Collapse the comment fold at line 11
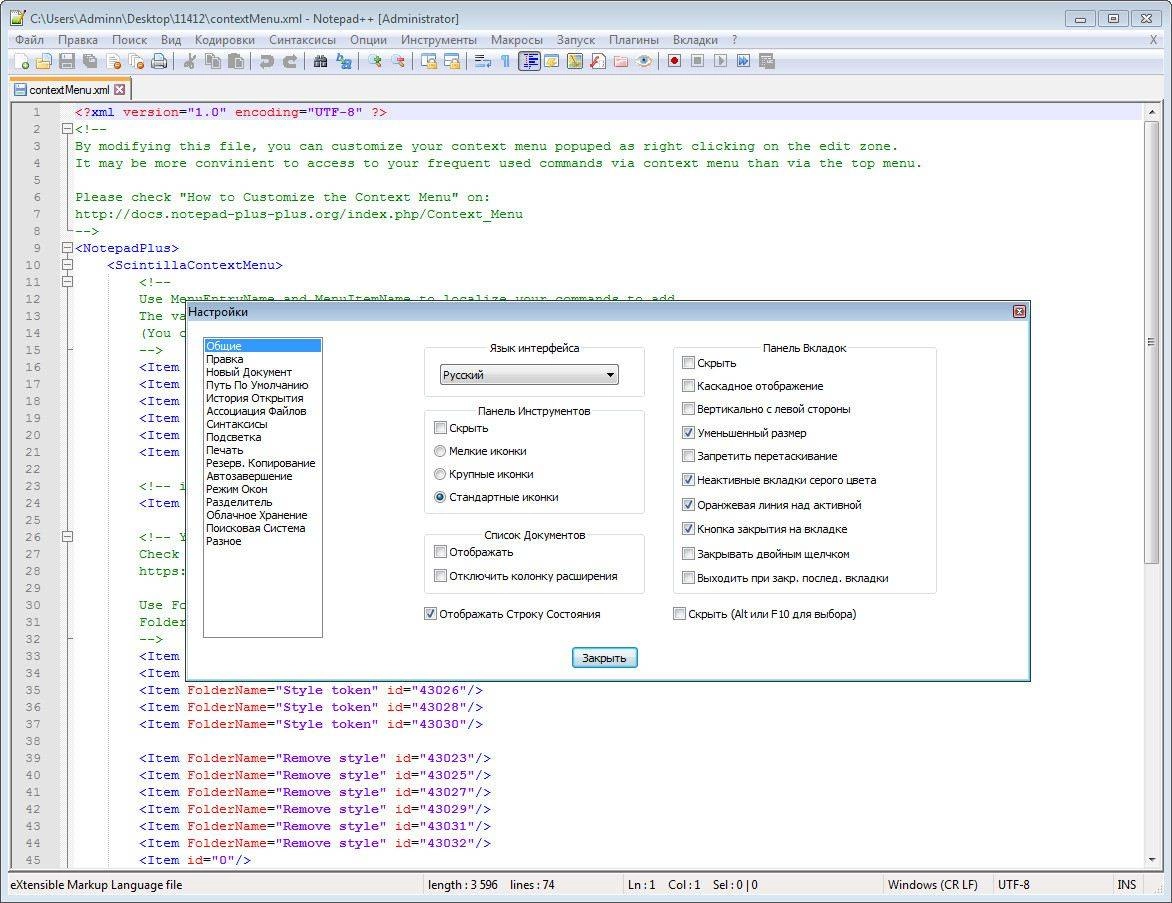 point(67,283)
